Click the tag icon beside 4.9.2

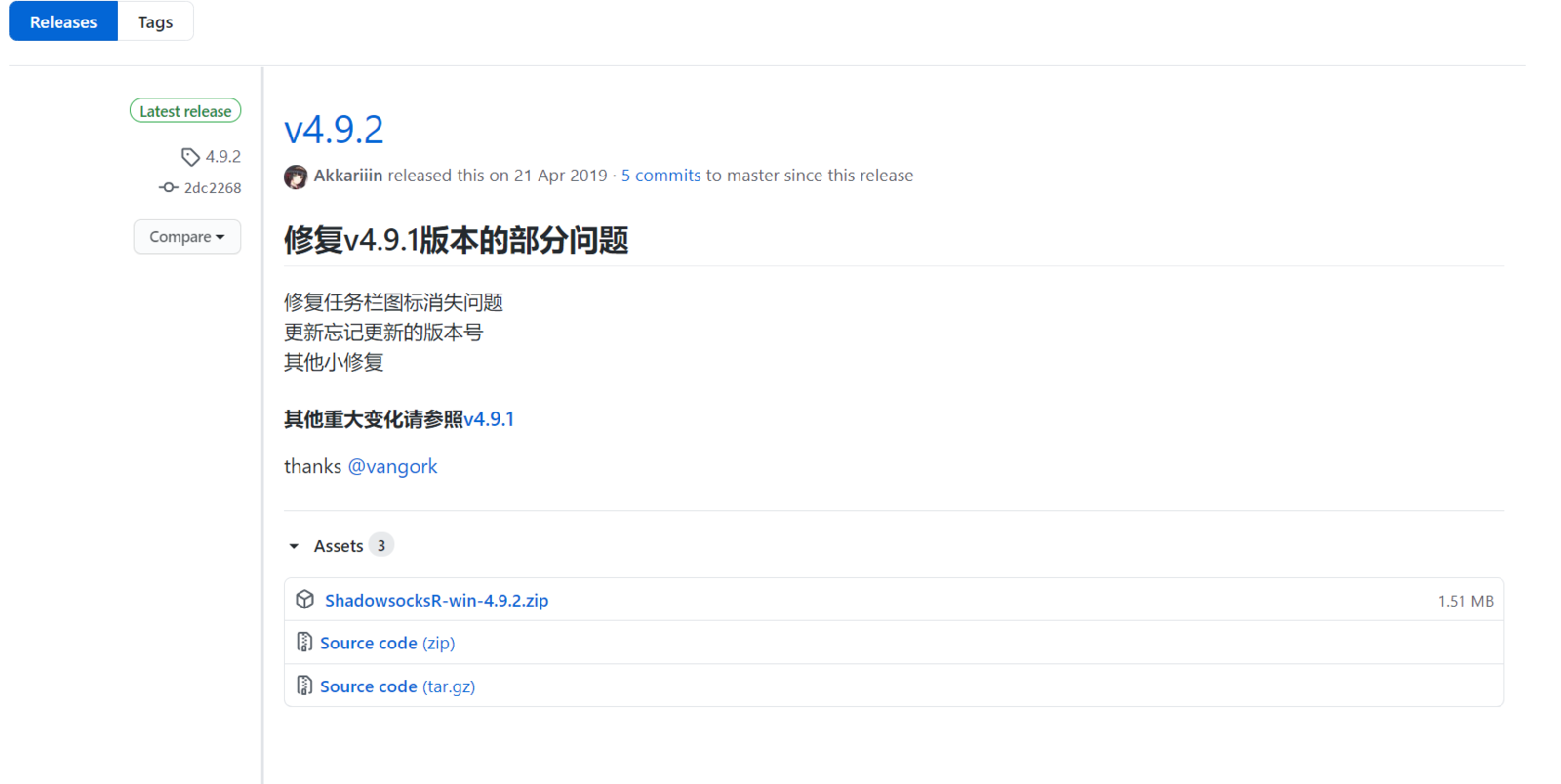point(190,157)
